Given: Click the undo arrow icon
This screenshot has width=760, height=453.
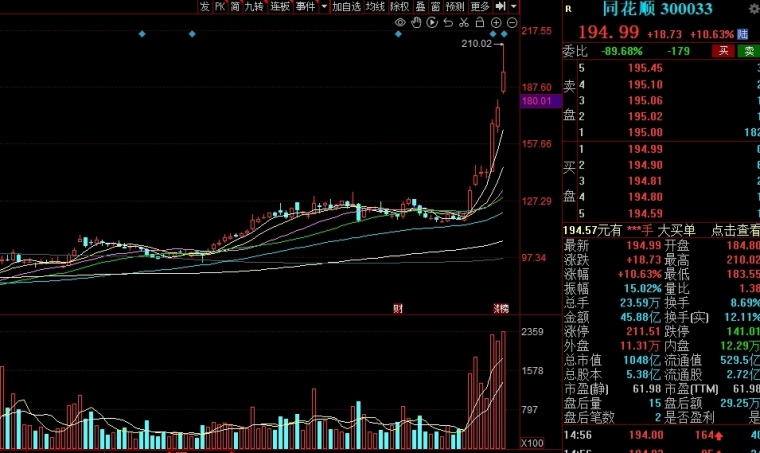Looking at the screenshot, I should click(448, 22).
